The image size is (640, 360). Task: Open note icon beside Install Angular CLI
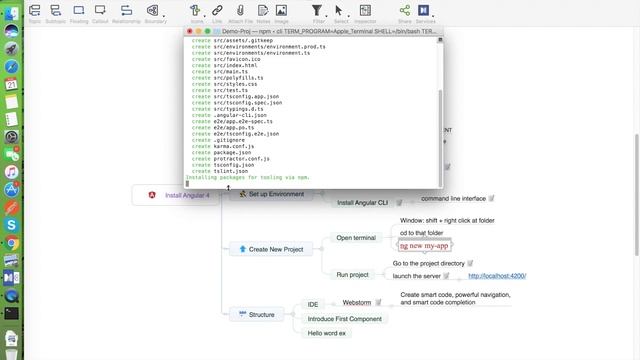coord(399,202)
